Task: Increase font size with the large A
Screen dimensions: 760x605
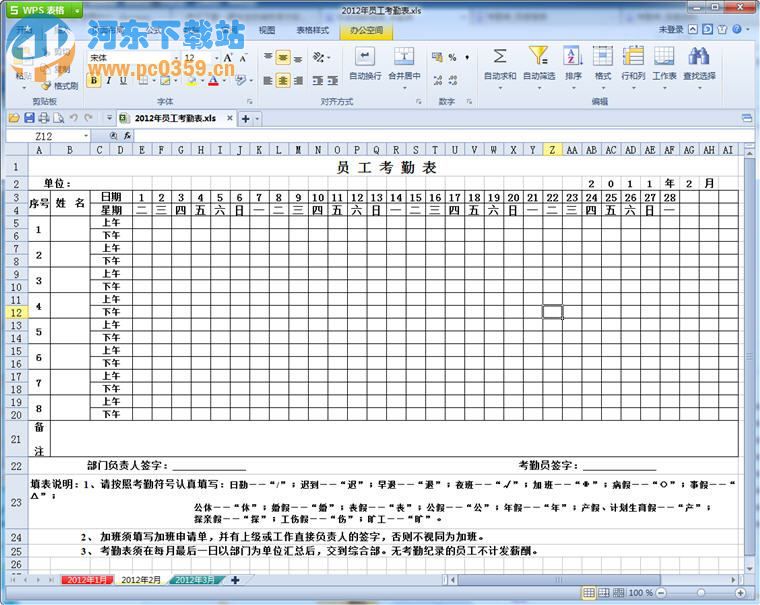Action: tap(228, 58)
